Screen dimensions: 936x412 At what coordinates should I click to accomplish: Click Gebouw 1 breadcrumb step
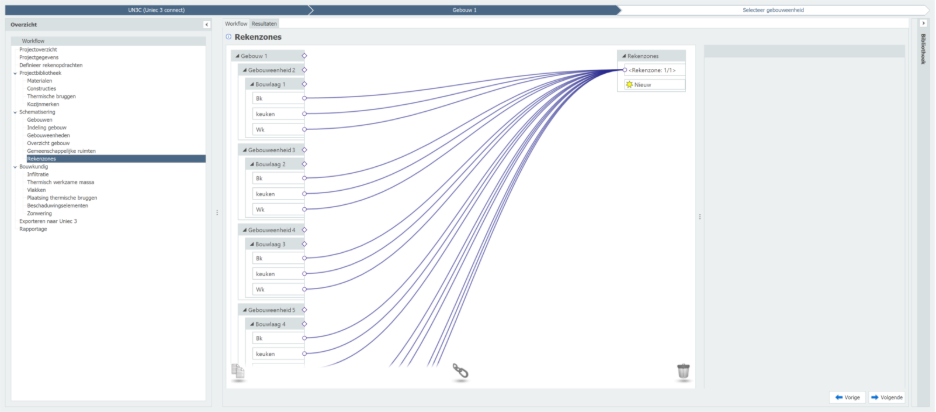[x=464, y=9]
